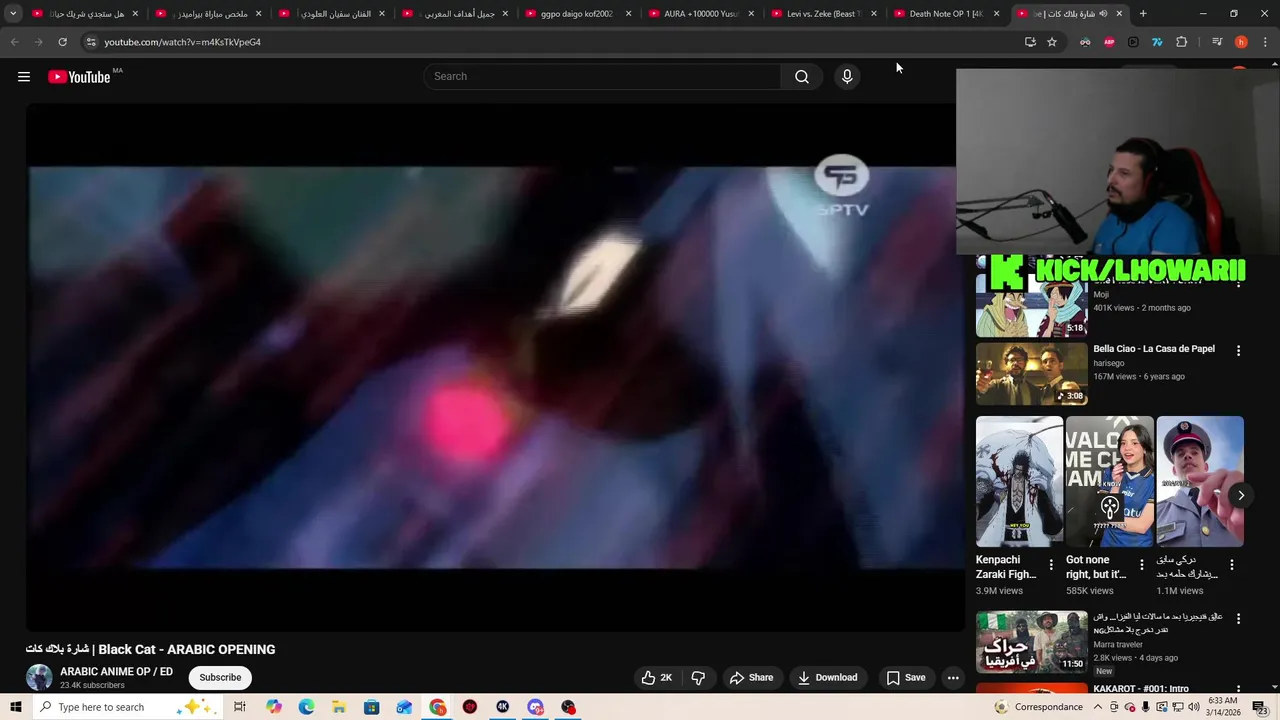Image resolution: width=1280 pixels, height=720 pixels.
Task: Download the video via Download button
Action: (827, 678)
